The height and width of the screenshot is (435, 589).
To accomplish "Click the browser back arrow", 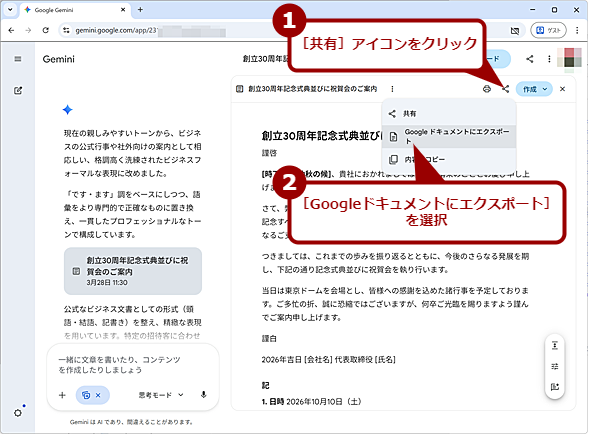I will tap(11, 30).
